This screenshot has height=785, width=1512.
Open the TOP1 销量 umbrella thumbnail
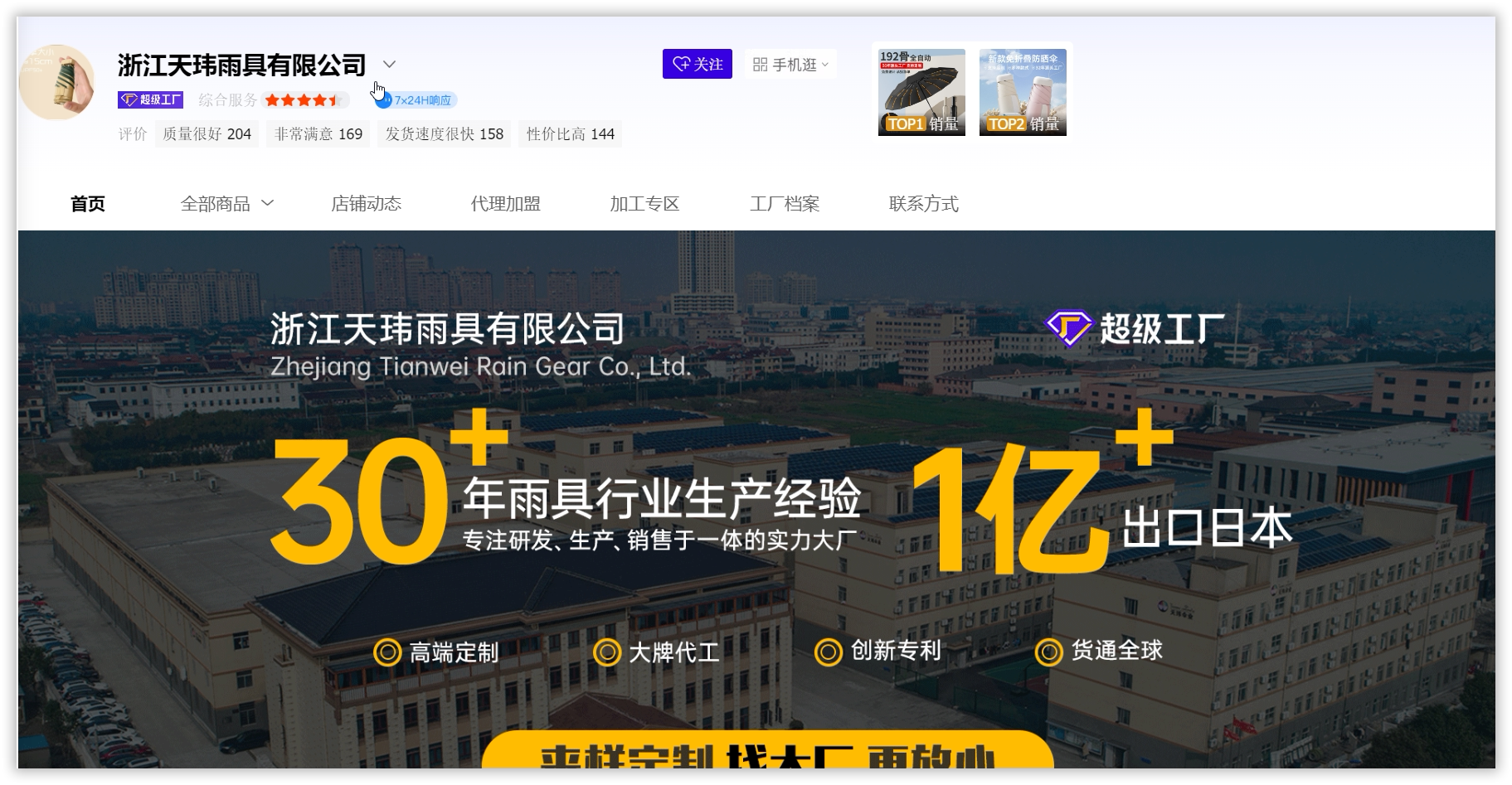click(921, 91)
